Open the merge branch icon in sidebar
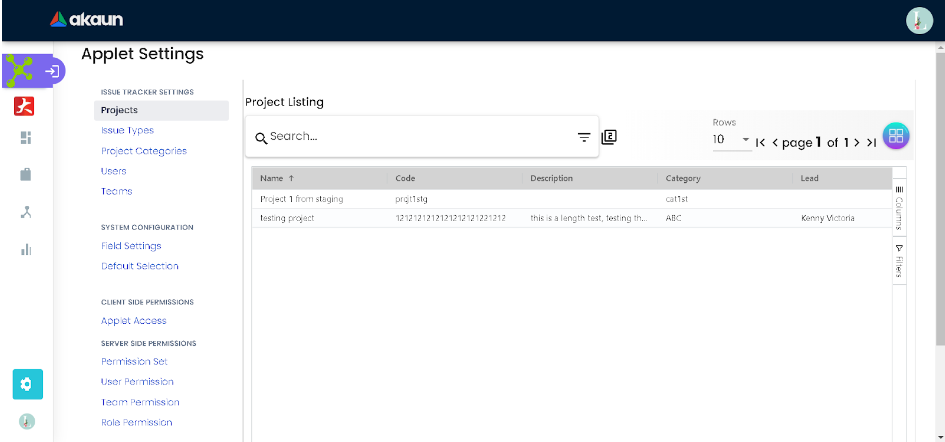The width and height of the screenshot is (945, 442). (x=25, y=212)
